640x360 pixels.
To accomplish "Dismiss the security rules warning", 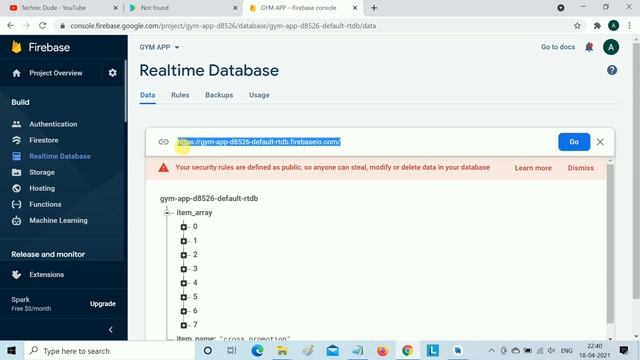I will point(580,168).
